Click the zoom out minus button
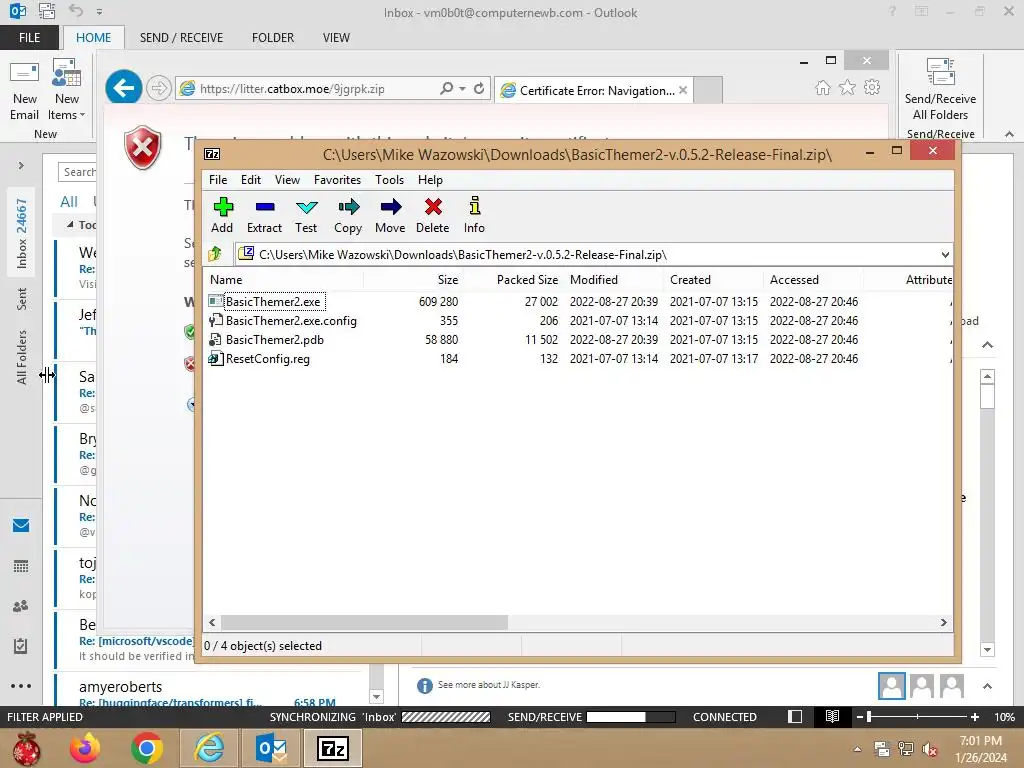Image resolution: width=1024 pixels, height=768 pixels. point(860,717)
